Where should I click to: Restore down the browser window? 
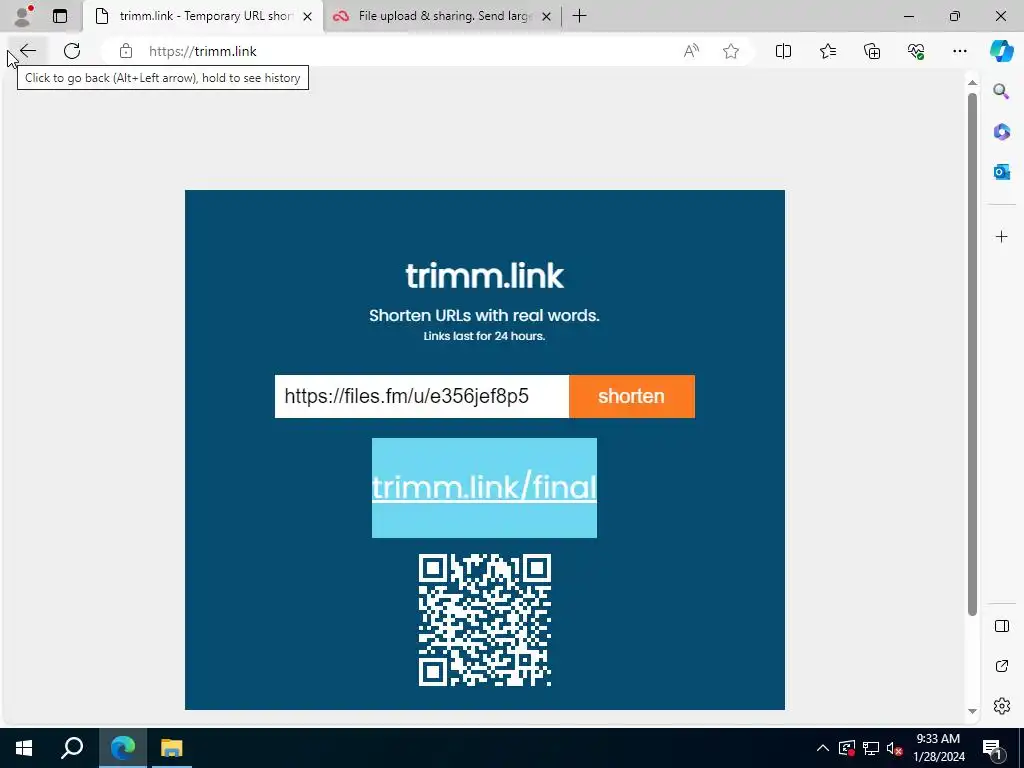pos(955,16)
